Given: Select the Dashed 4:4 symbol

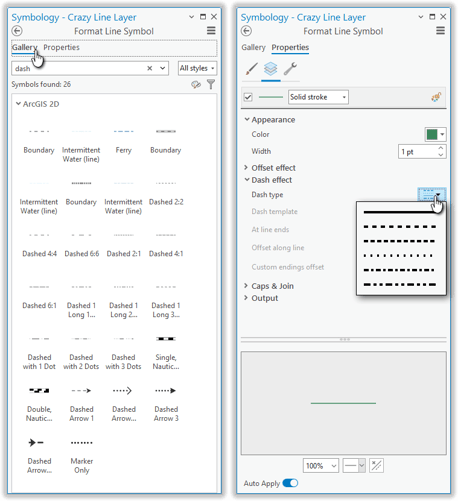Looking at the screenshot, I should (39, 245).
